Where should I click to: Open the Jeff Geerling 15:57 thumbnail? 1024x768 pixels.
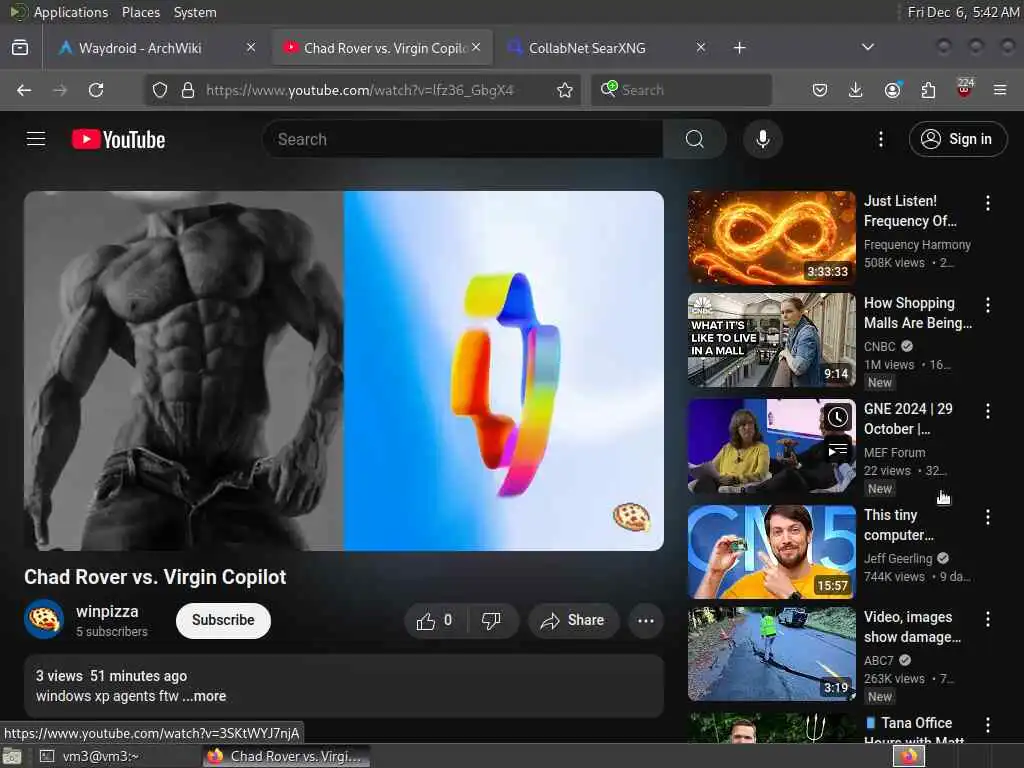point(771,552)
